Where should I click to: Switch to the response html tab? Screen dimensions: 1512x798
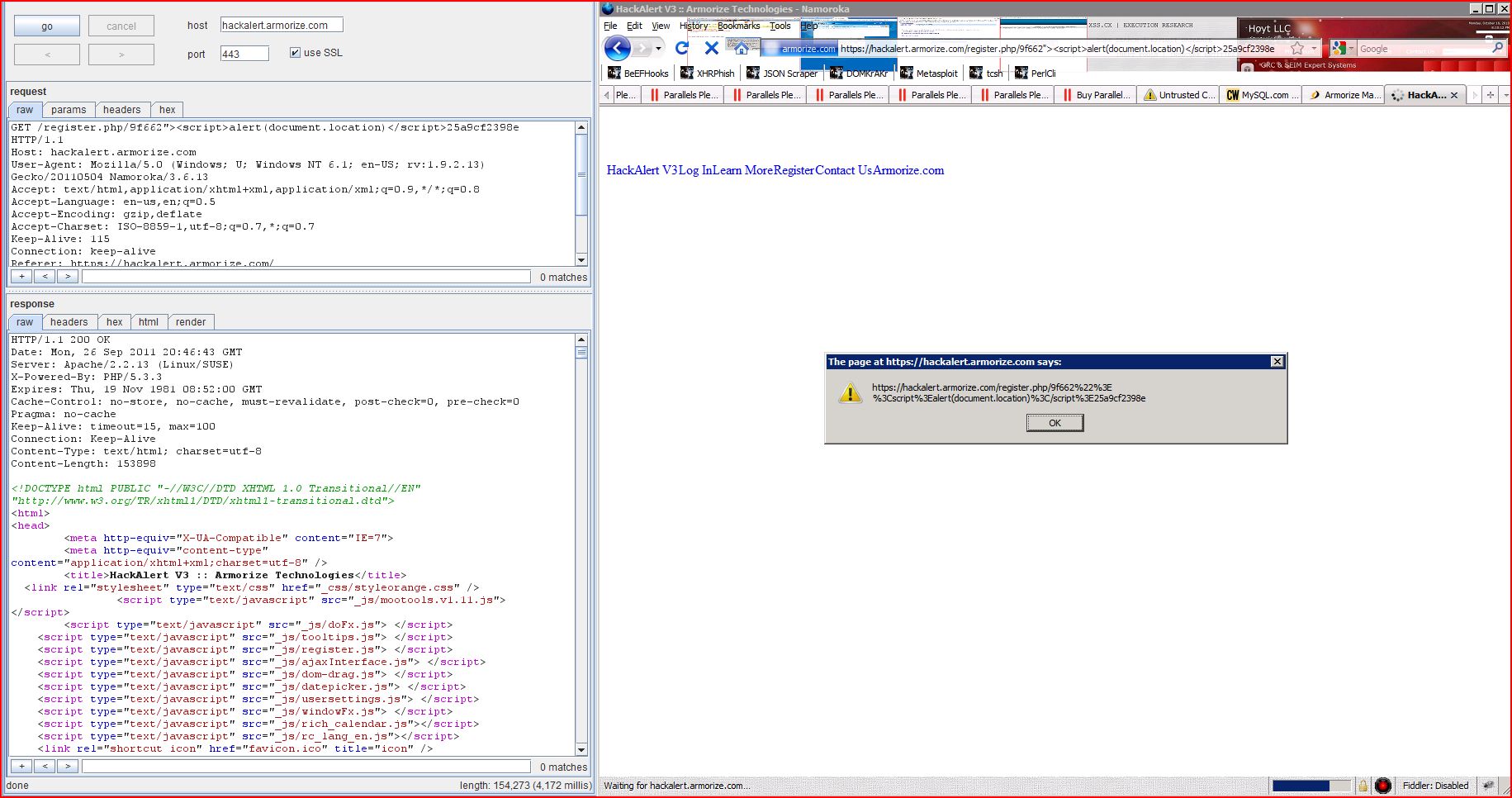click(x=149, y=322)
